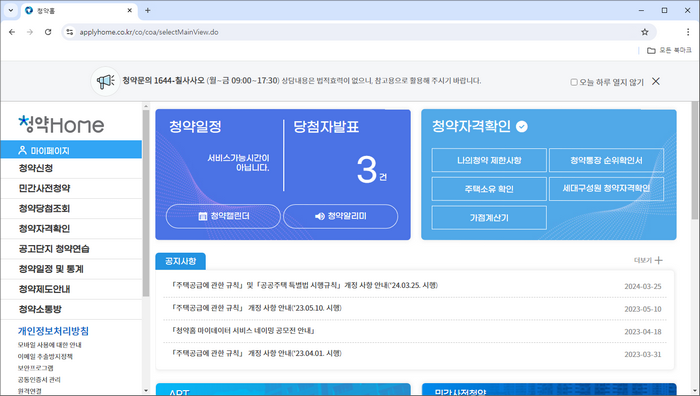Open 공동인증서 관리 link

pos(39,379)
